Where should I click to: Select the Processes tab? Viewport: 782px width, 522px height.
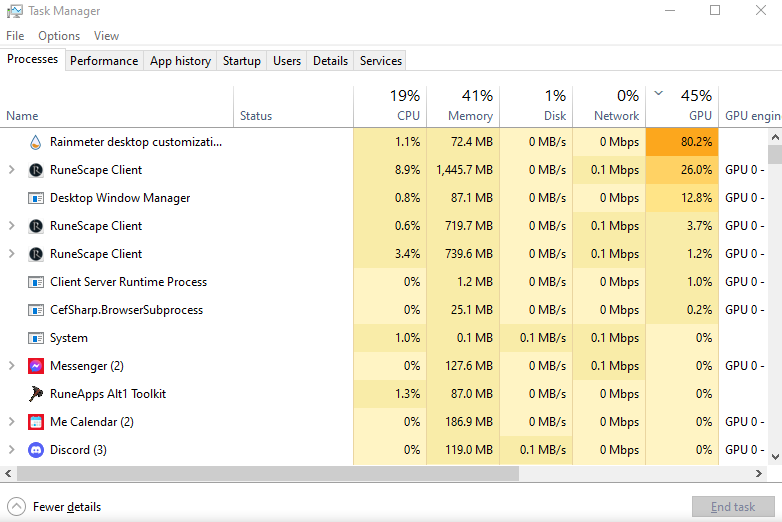coord(32,59)
